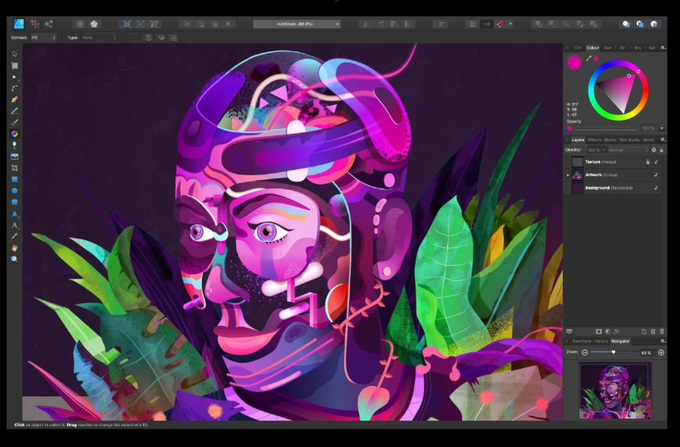Screen dimensions: 680x447
Task: Open snapping options dropdown arrow
Action: 510,24
